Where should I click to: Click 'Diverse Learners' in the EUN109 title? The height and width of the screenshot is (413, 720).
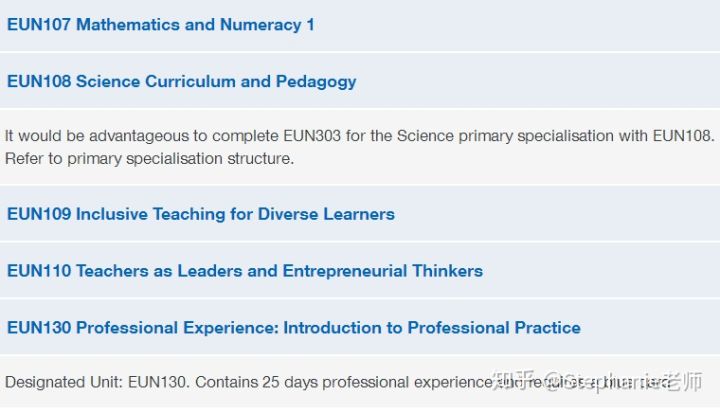[326, 214]
